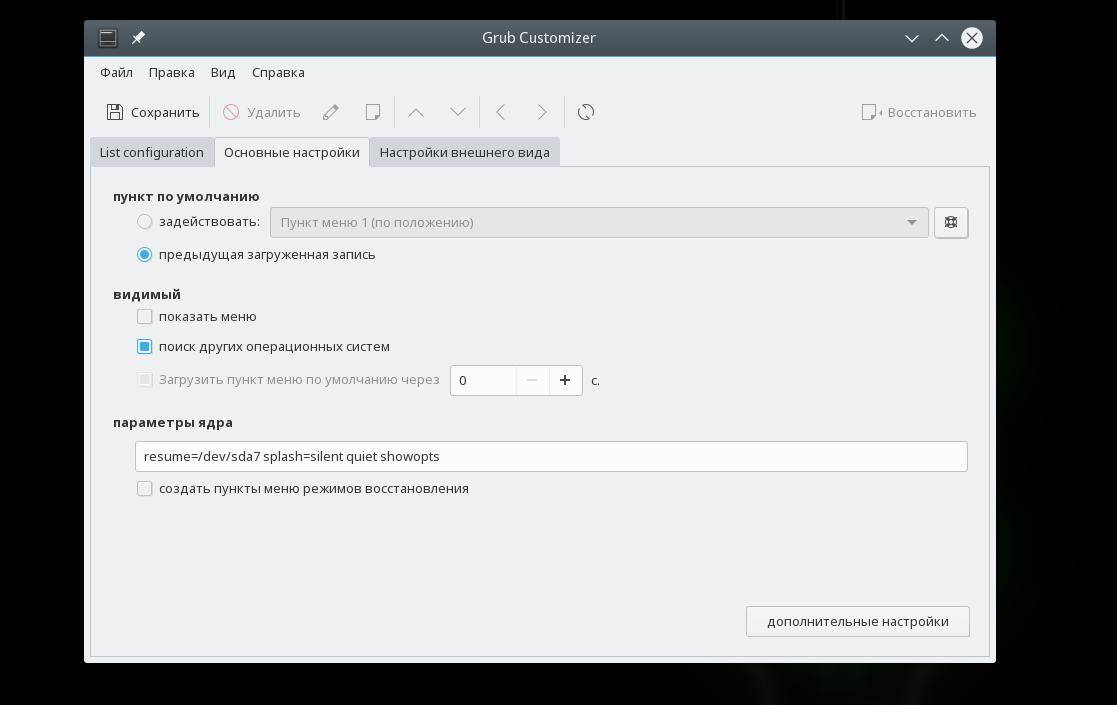Switch to Настройки внешнего вида tab
The image size is (1117, 705).
(464, 152)
